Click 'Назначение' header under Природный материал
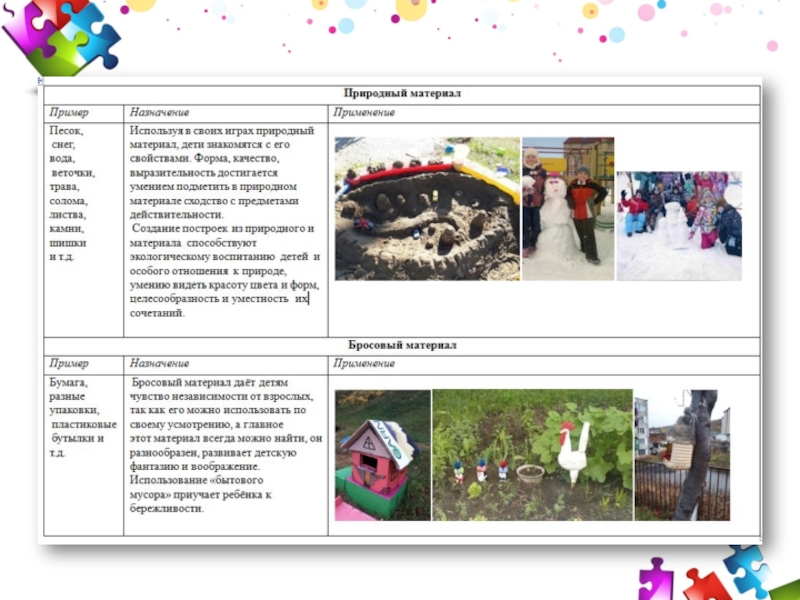 pyautogui.click(x=159, y=112)
